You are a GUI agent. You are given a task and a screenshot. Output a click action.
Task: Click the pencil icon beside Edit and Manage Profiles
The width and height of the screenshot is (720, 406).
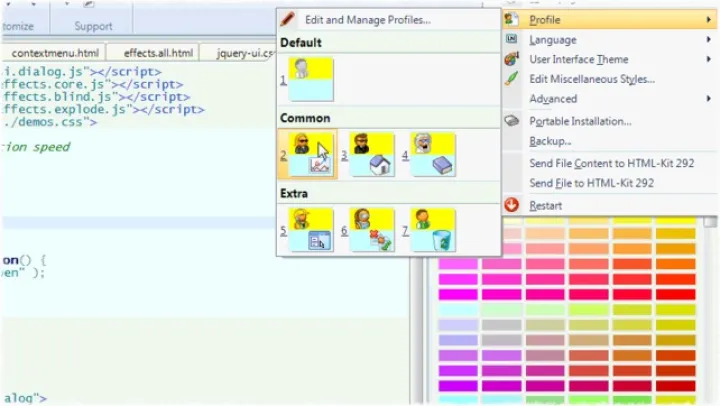pyautogui.click(x=287, y=19)
